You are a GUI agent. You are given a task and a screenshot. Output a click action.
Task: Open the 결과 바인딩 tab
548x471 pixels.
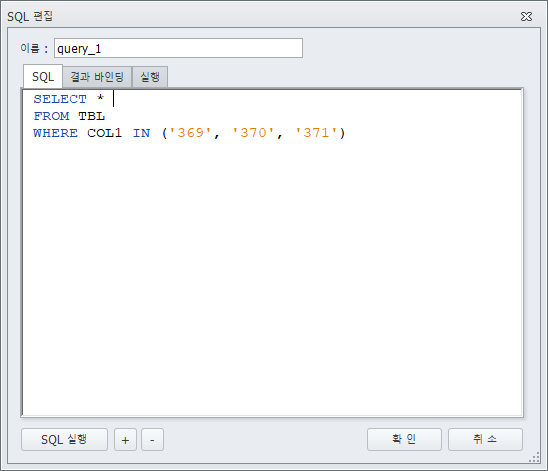coord(97,77)
